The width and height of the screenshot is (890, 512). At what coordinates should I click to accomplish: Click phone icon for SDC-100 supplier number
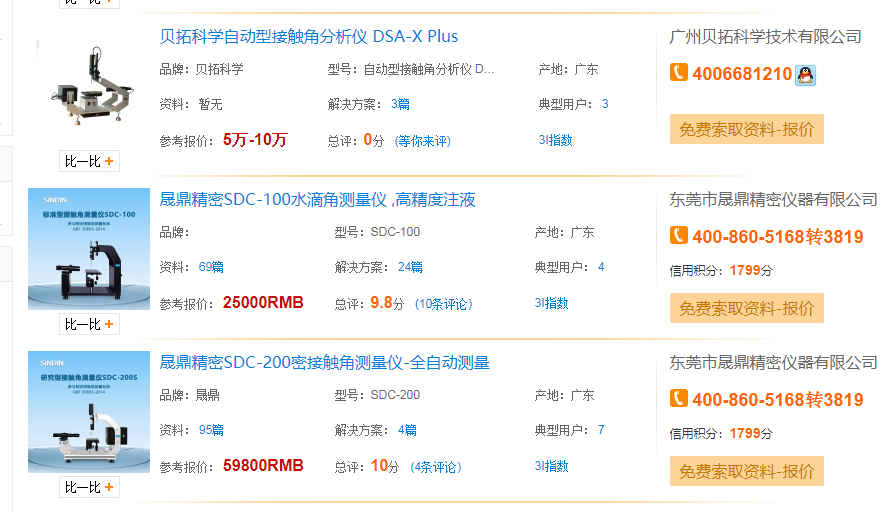679,235
